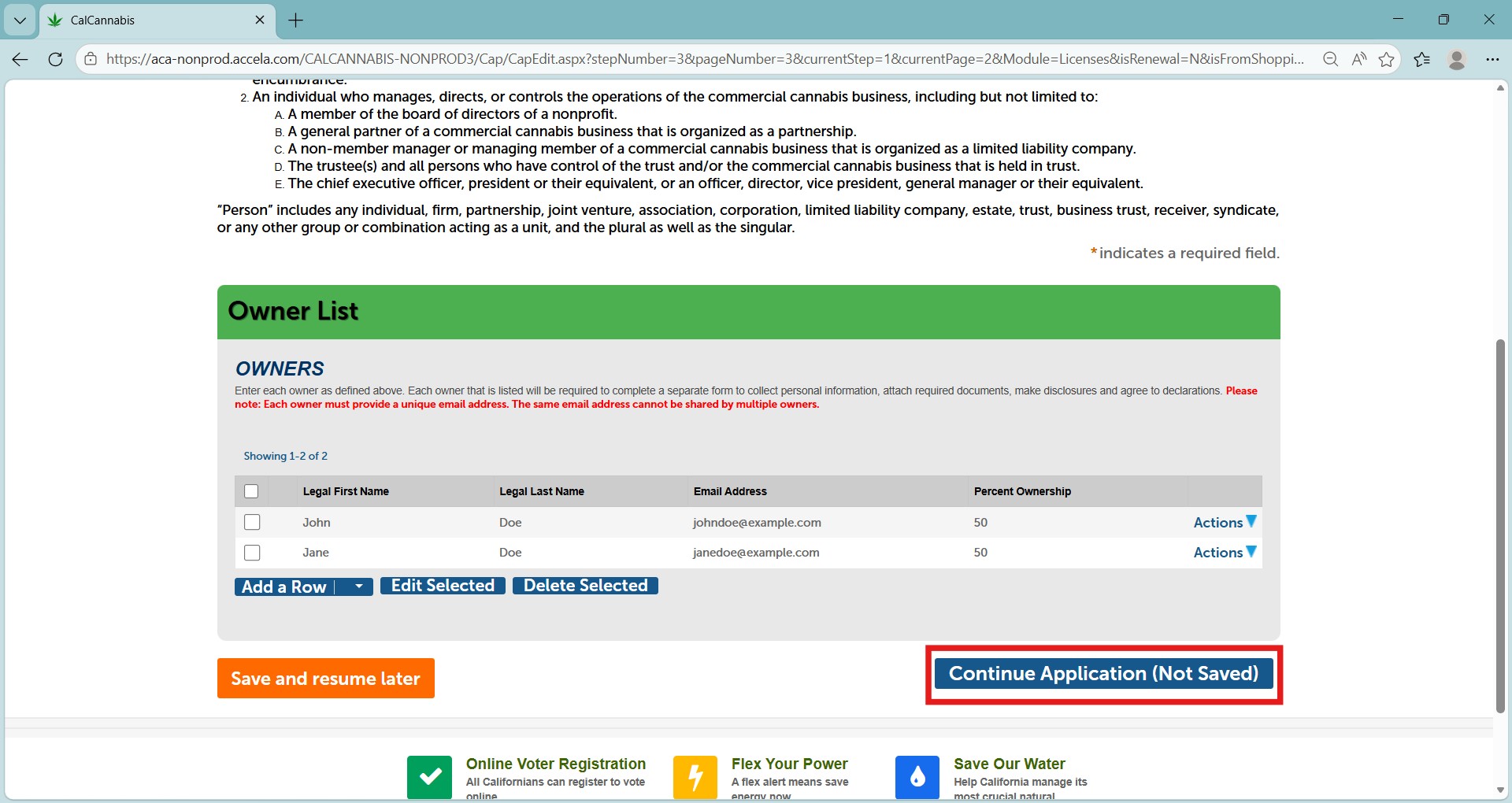The image size is (1512, 803).
Task: Click the Legal First Name column header
Action: 346,491
